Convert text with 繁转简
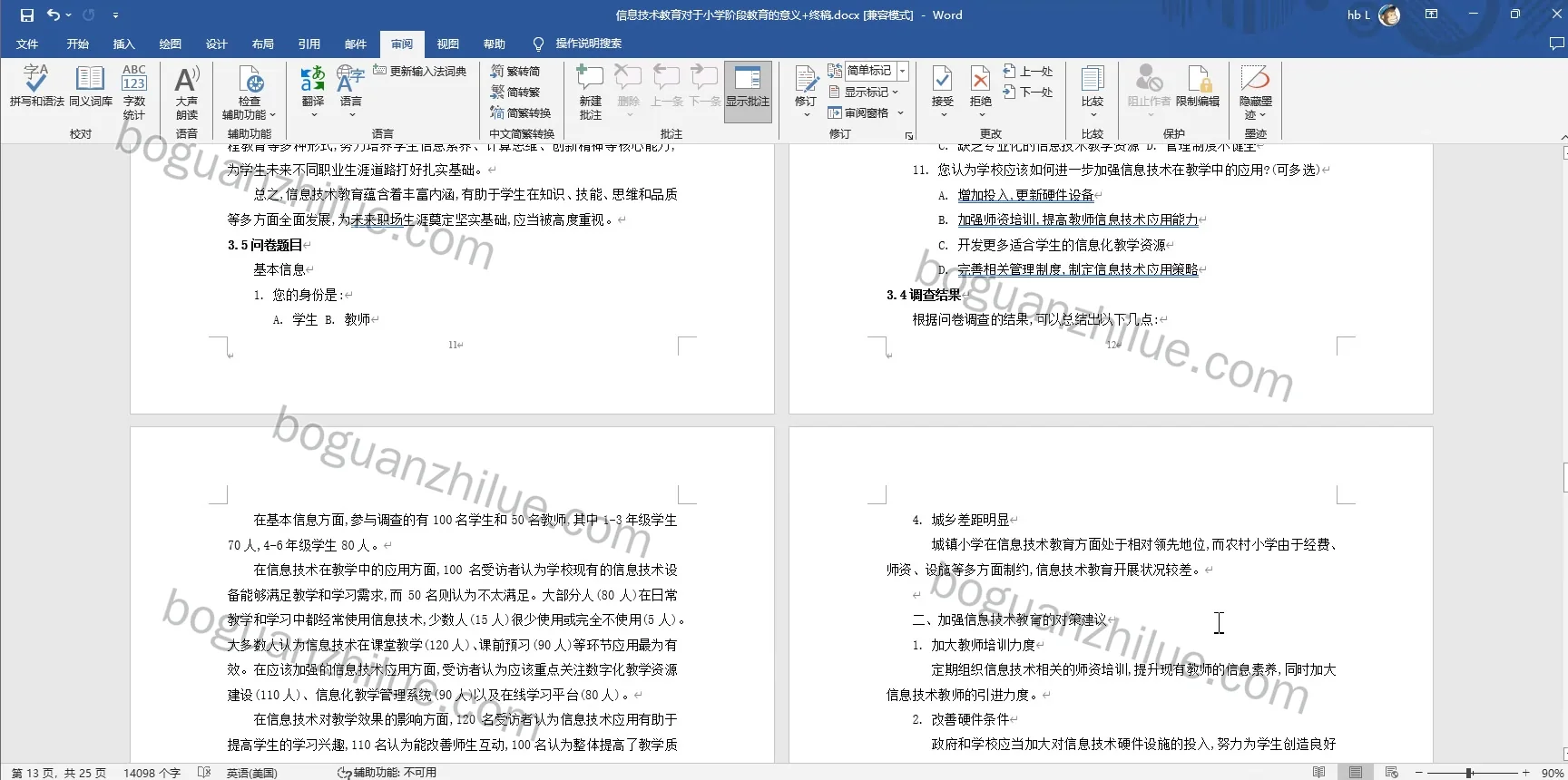 tap(515, 71)
